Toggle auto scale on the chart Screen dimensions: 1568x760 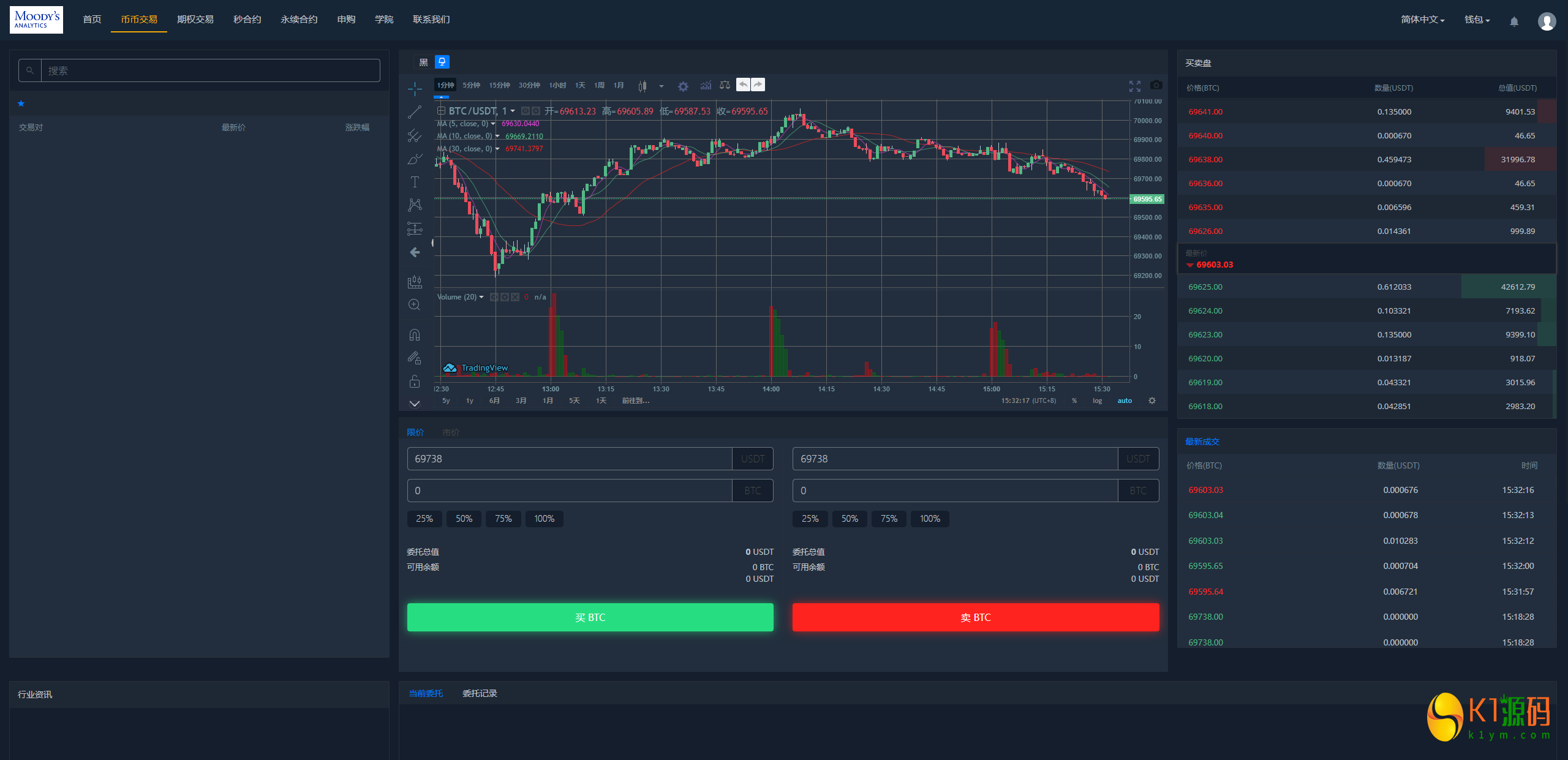1125,401
